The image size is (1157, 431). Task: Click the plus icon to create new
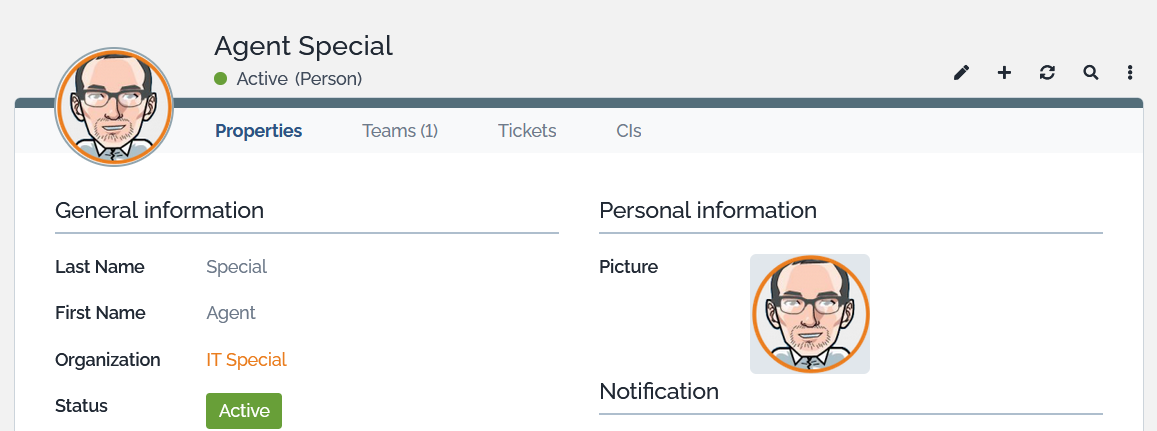(x=1004, y=73)
